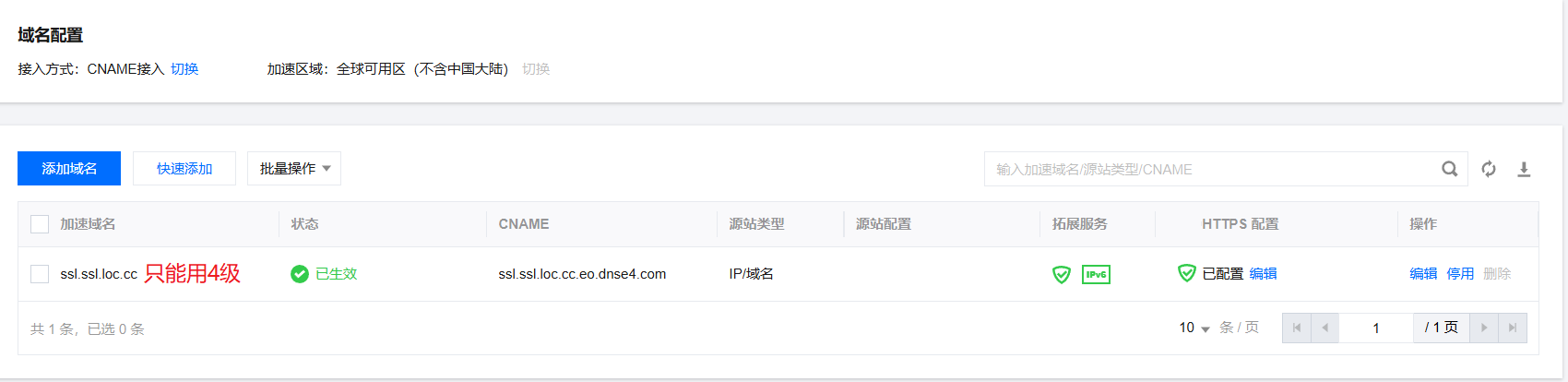Click 停用 to disable the domain
This screenshot has height=382, width=1568.
click(1460, 274)
